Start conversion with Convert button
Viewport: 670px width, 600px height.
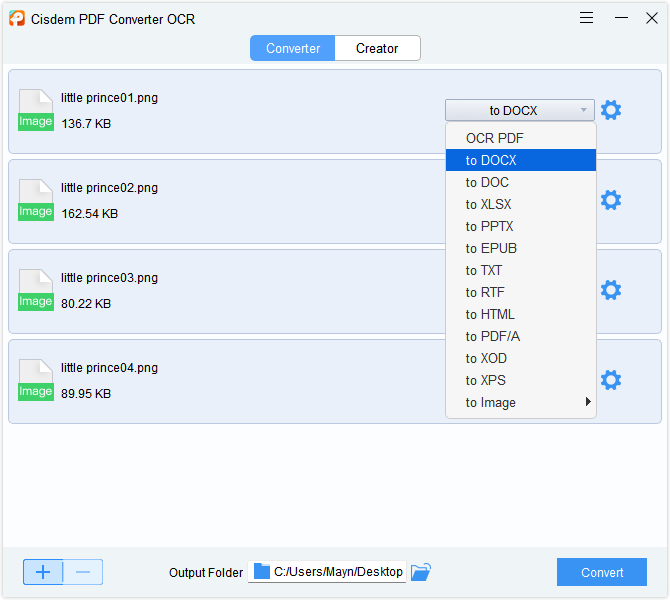602,572
